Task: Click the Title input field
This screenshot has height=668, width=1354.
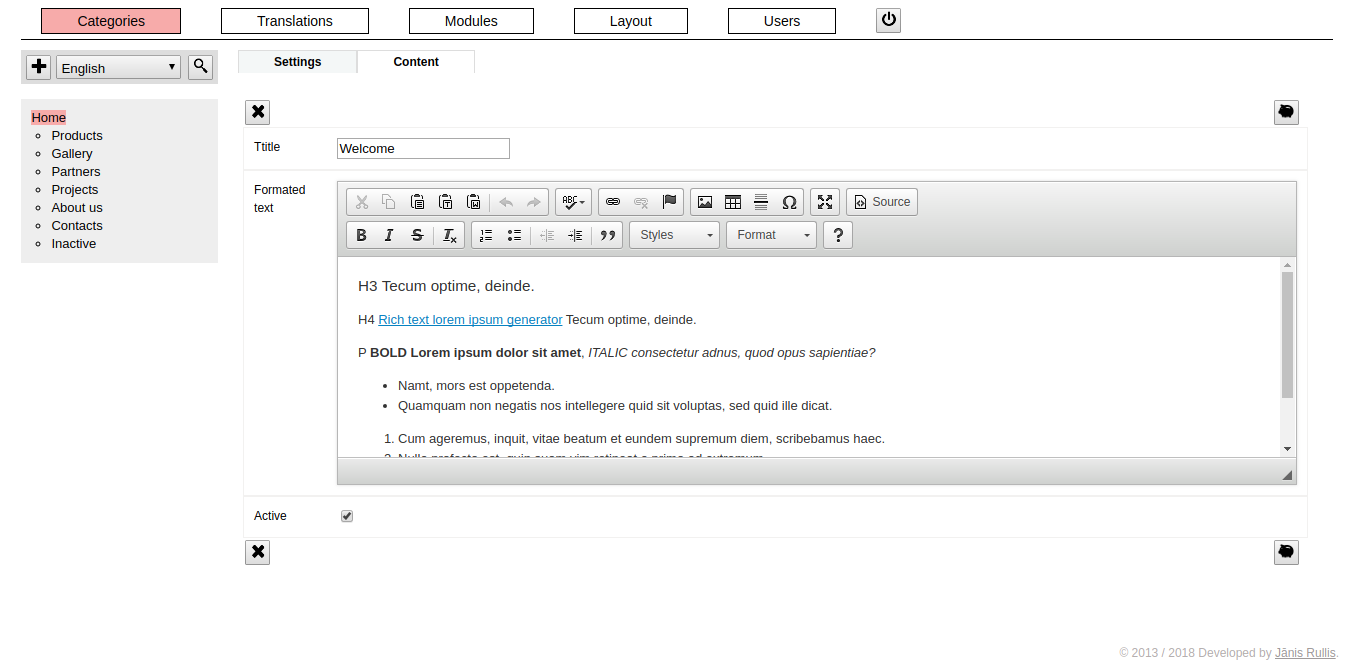Action: (x=423, y=148)
